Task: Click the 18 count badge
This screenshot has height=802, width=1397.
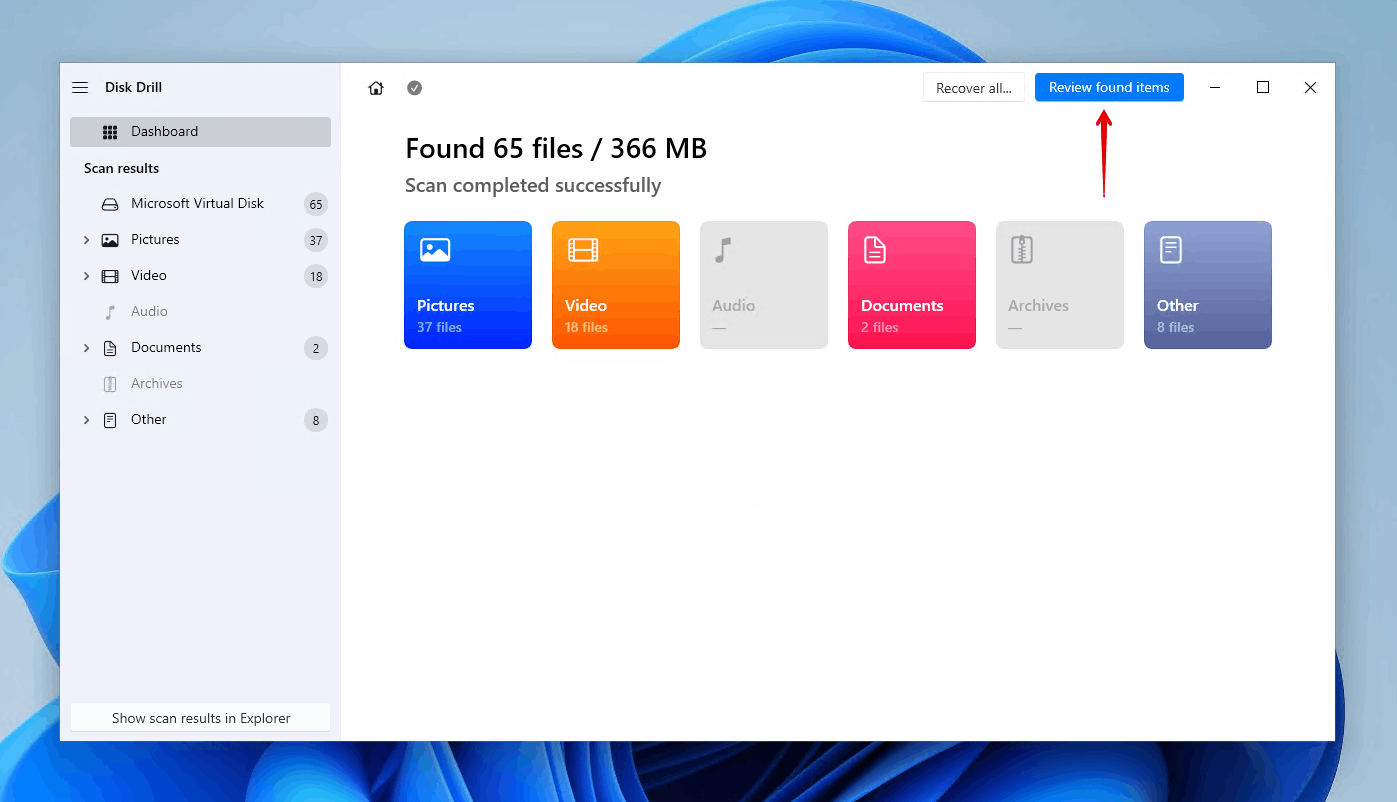Action: (316, 276)
